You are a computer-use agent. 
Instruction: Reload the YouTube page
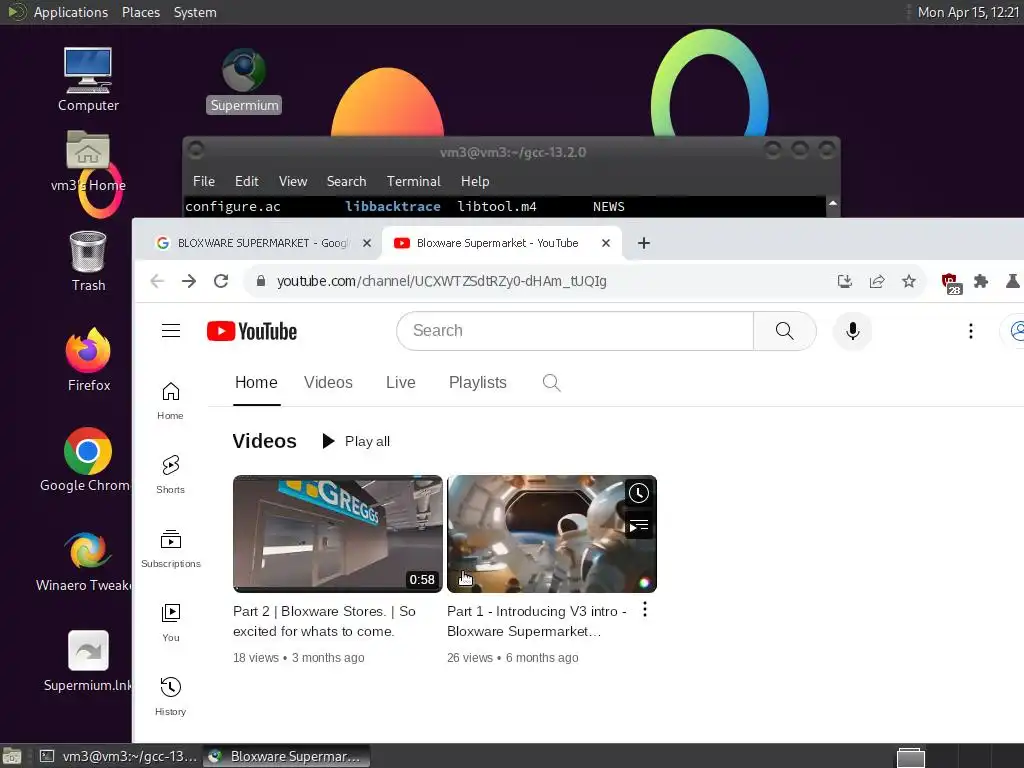click(221, 281)
